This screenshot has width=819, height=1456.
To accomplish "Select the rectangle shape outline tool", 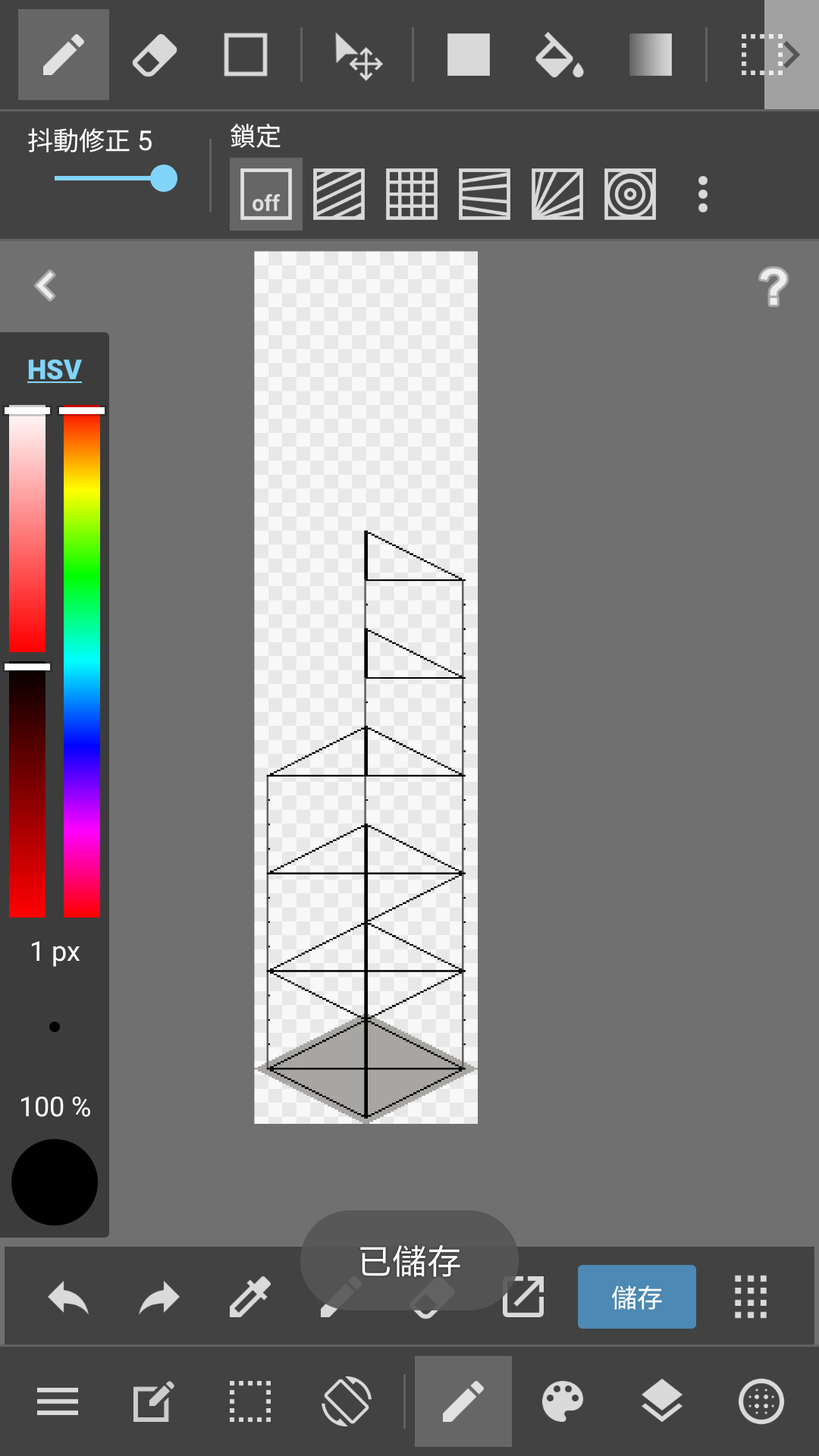I will (246, 55).
